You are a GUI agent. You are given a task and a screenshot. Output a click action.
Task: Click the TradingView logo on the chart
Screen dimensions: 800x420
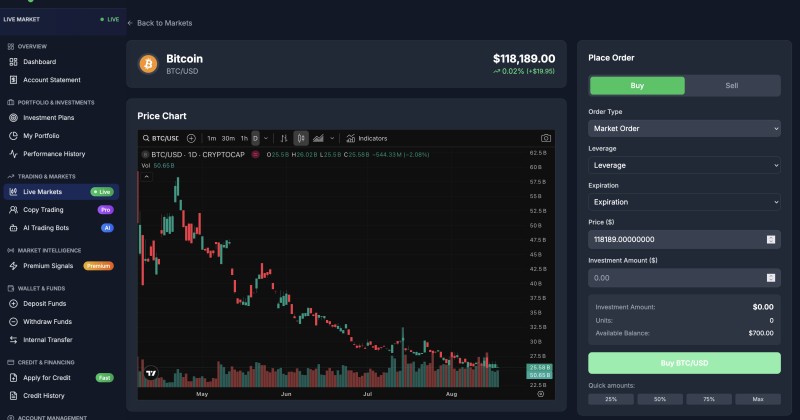point(151,374)
